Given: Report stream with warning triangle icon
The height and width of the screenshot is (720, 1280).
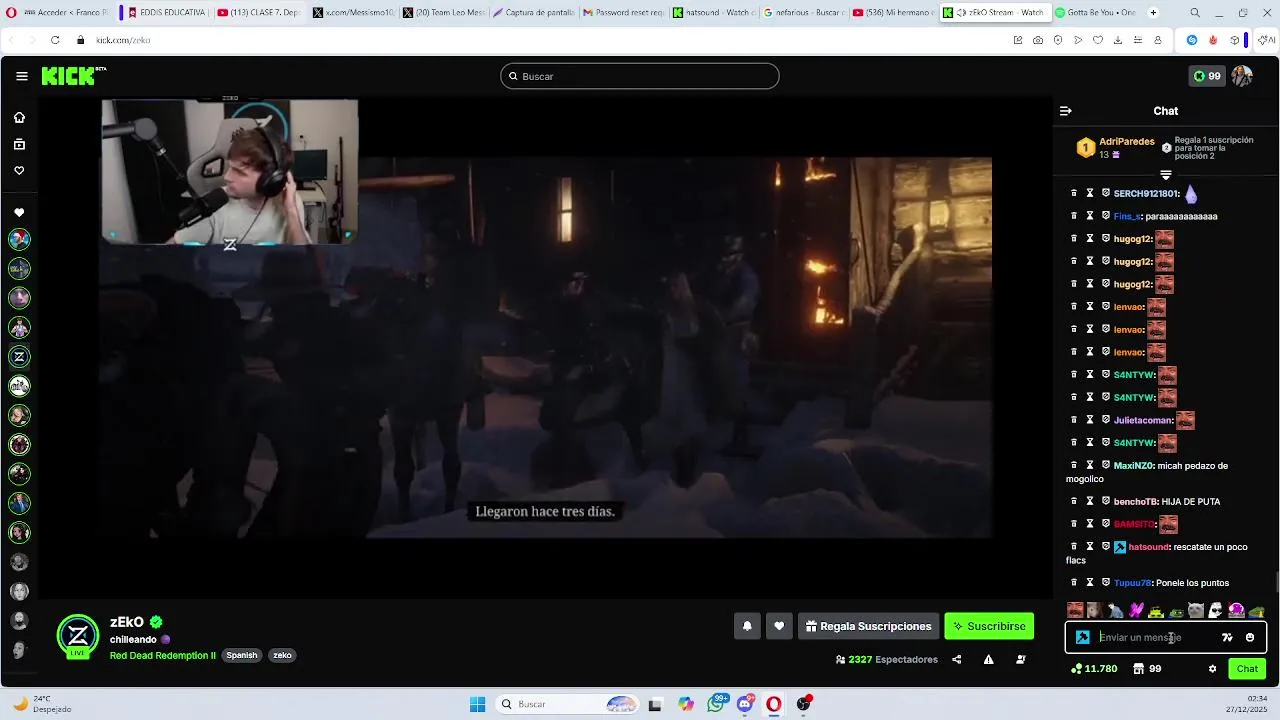Looking at the screenshot, I should pos(988,659).
